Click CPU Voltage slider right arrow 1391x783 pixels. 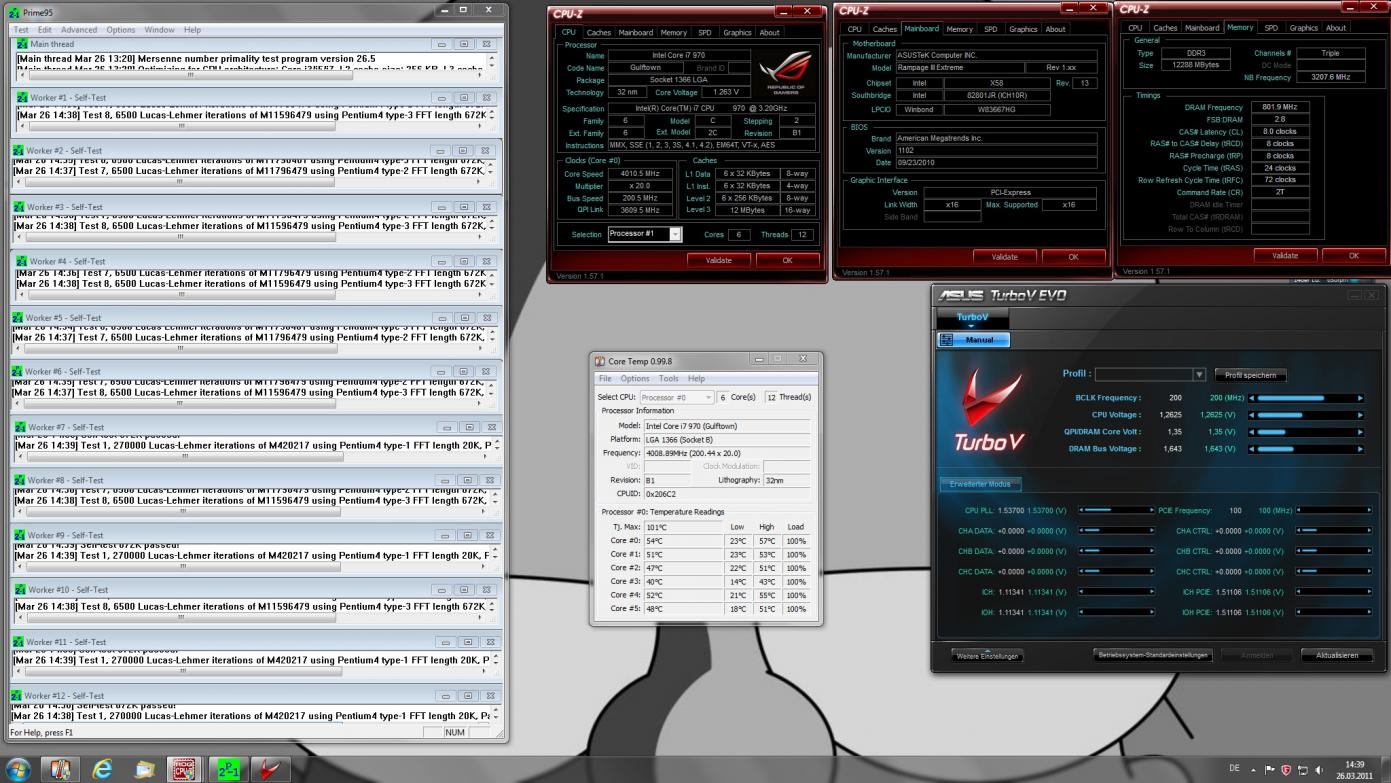point(1359,415)
